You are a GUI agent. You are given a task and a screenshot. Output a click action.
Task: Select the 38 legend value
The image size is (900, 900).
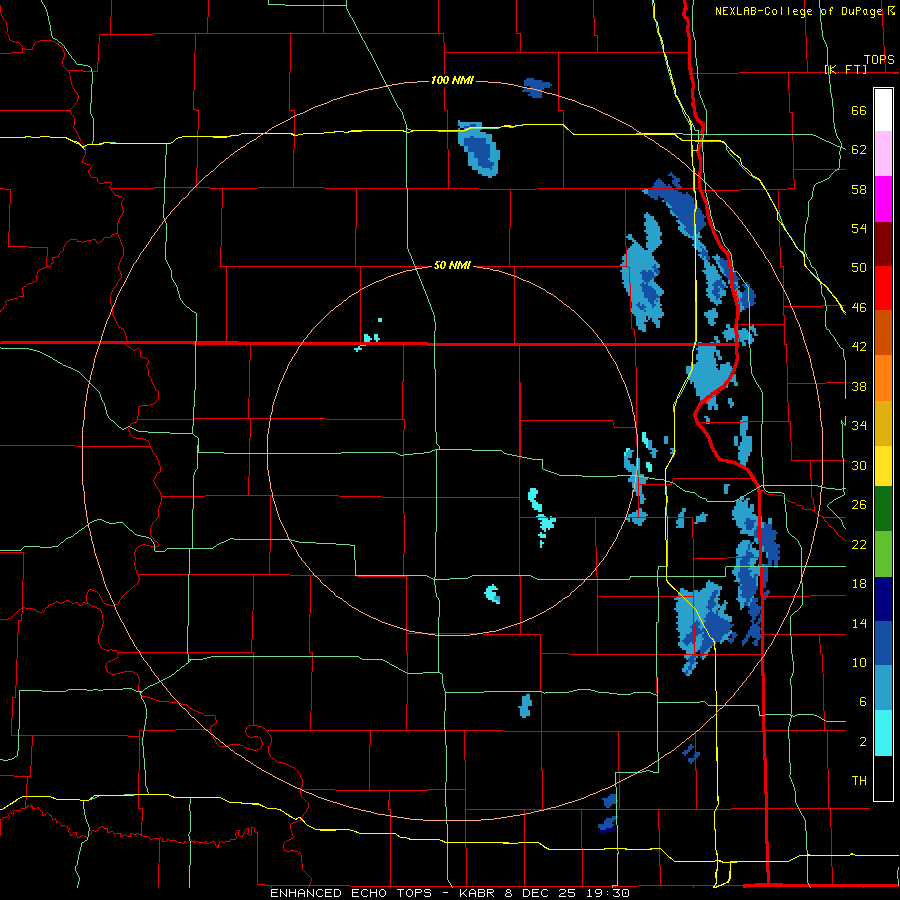tap(859, 386)
